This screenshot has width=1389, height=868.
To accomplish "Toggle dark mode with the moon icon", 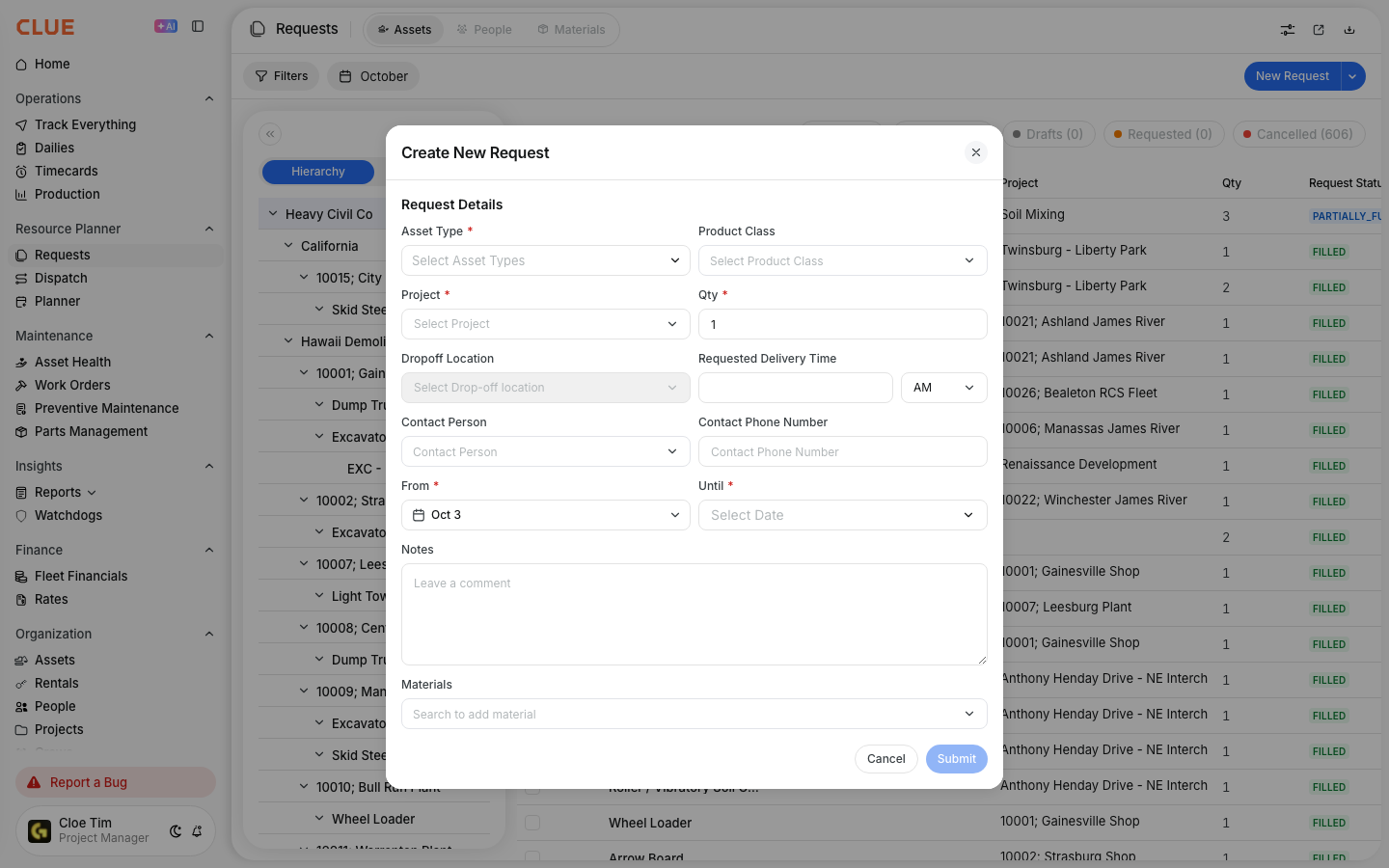I will click(x=176, y=831).
